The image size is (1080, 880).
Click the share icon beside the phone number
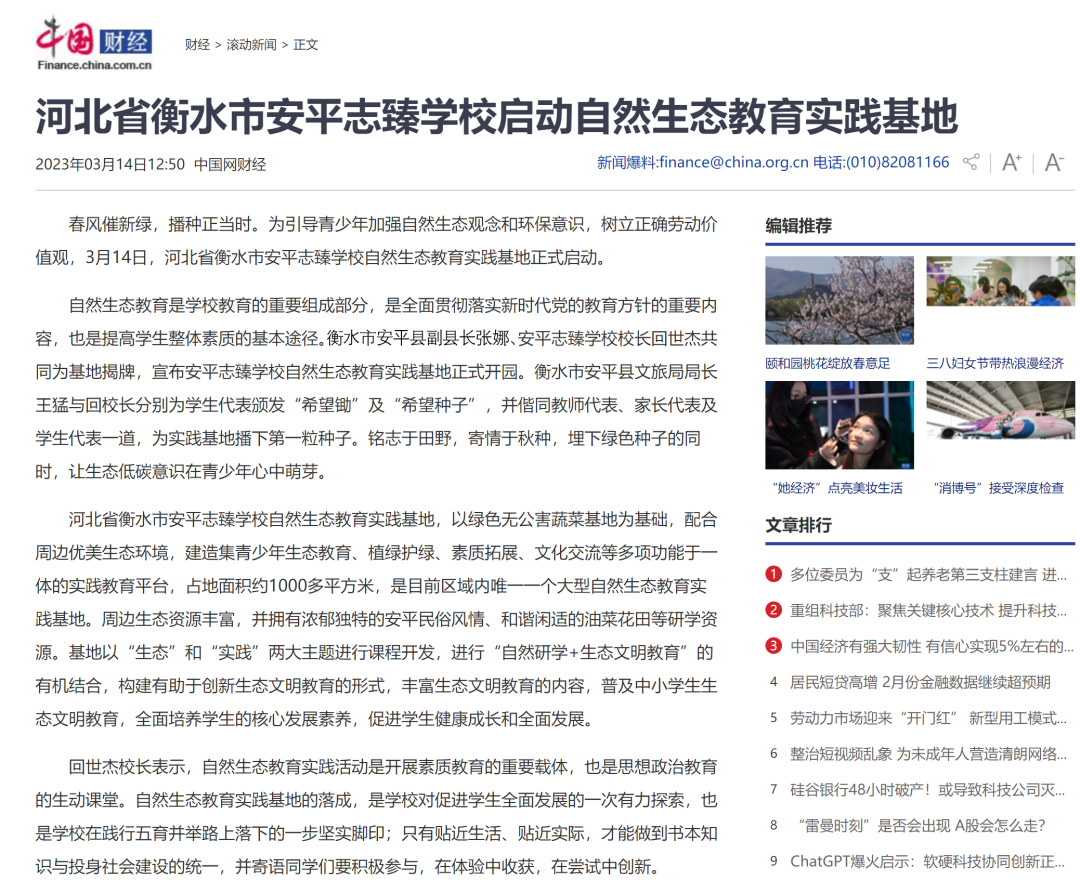971,163
